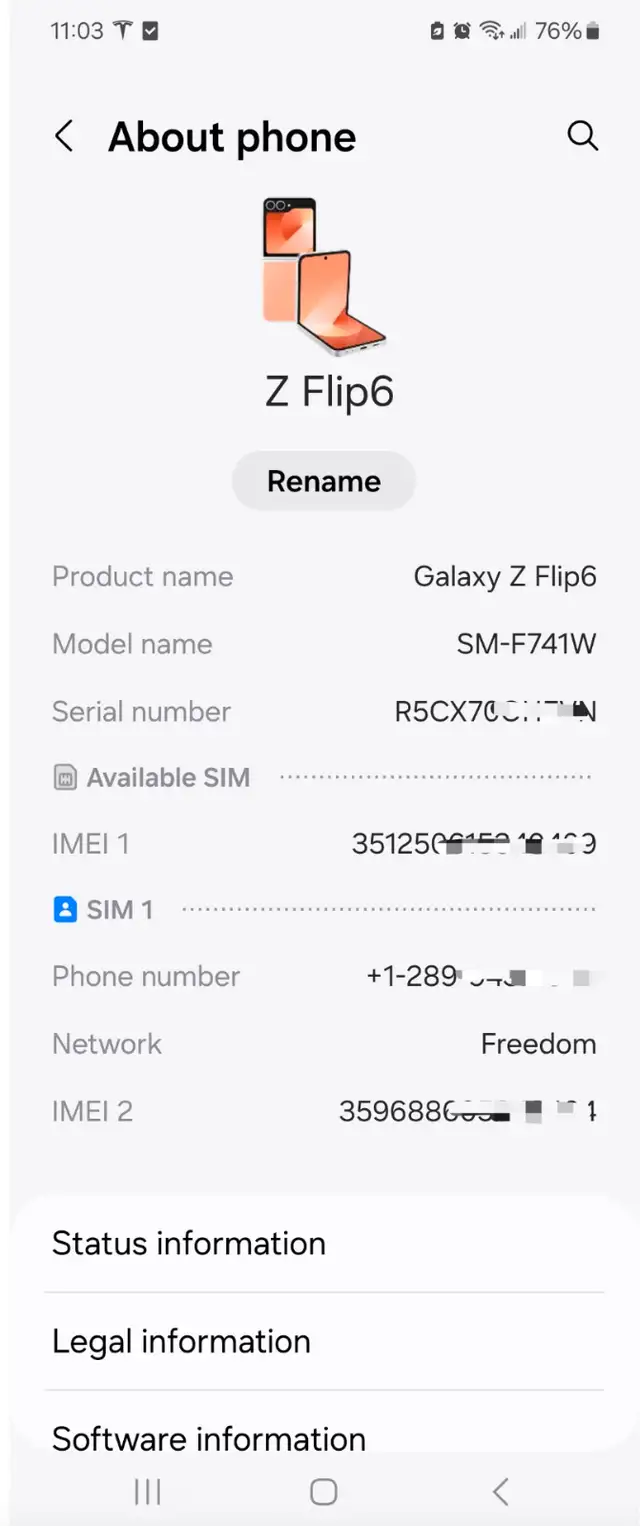Tap the alarm icon in status bar

pos(462,31)
